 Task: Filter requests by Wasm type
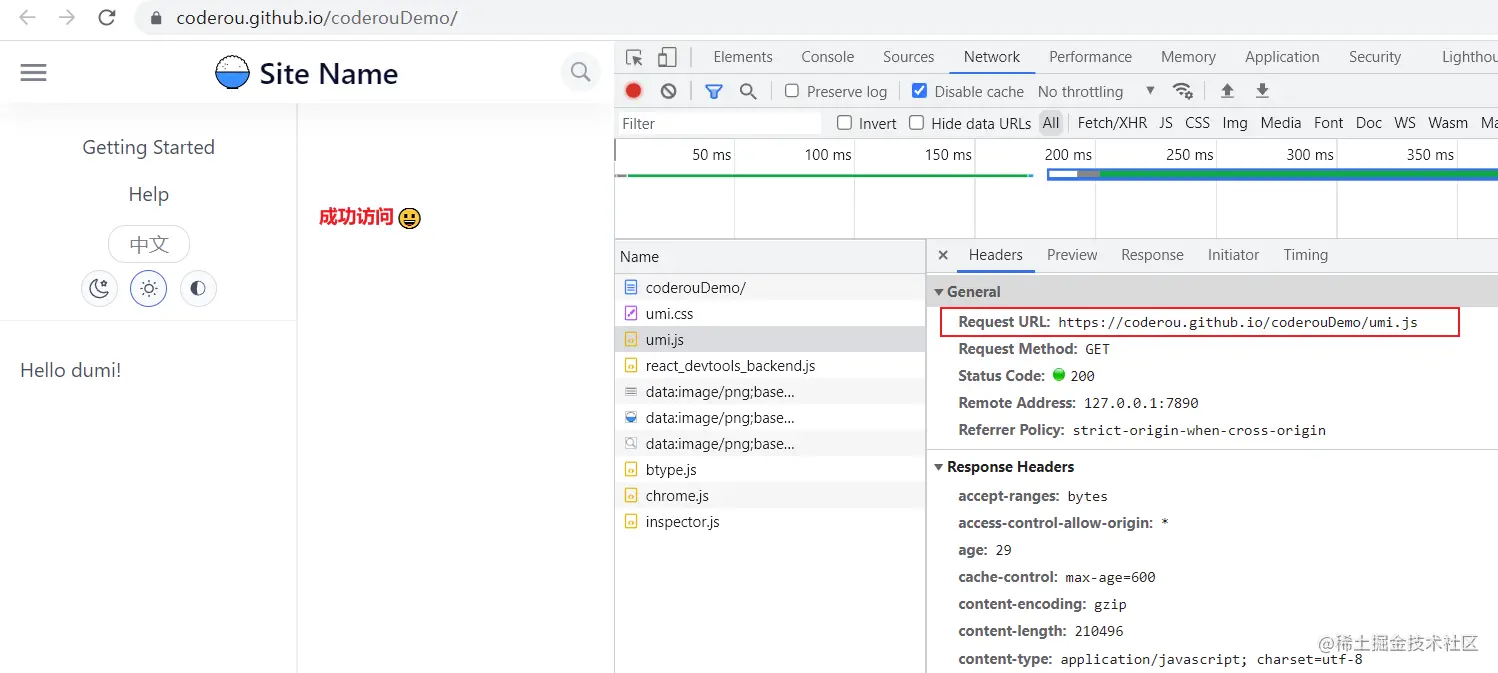(1448, 123)
